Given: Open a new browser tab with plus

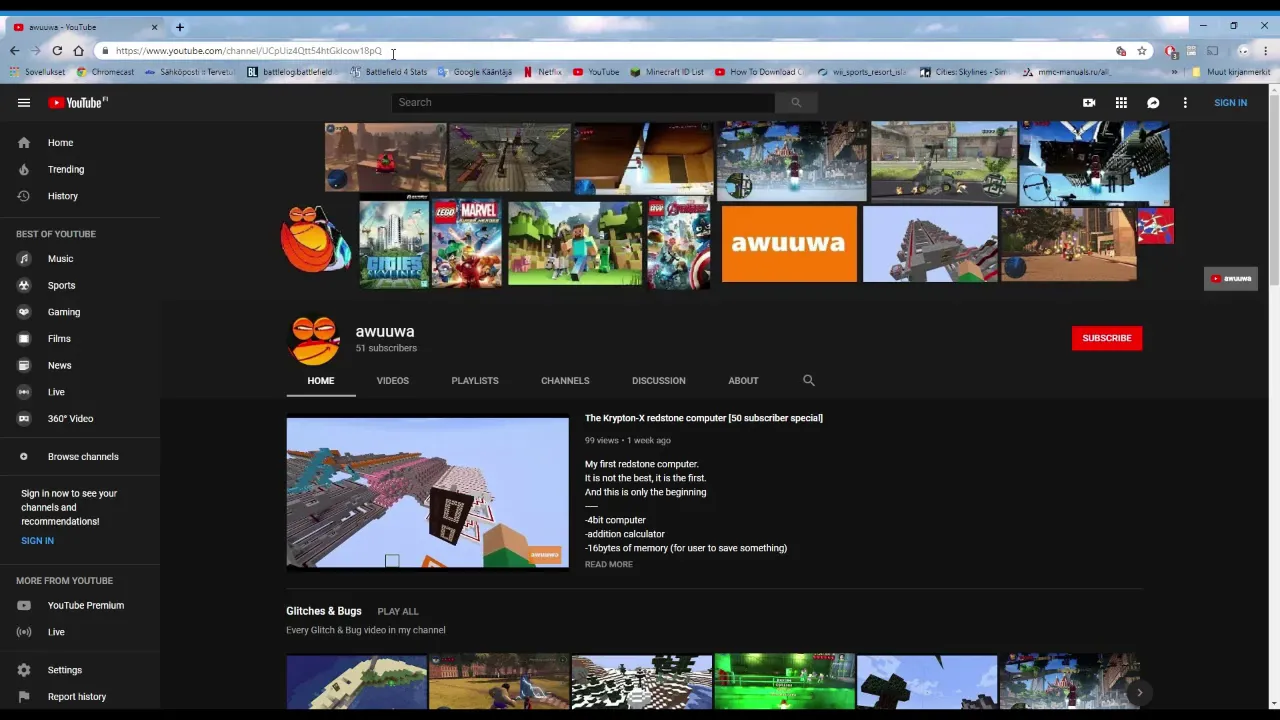Looking at the screenshot, I should (x=180, y=27).
